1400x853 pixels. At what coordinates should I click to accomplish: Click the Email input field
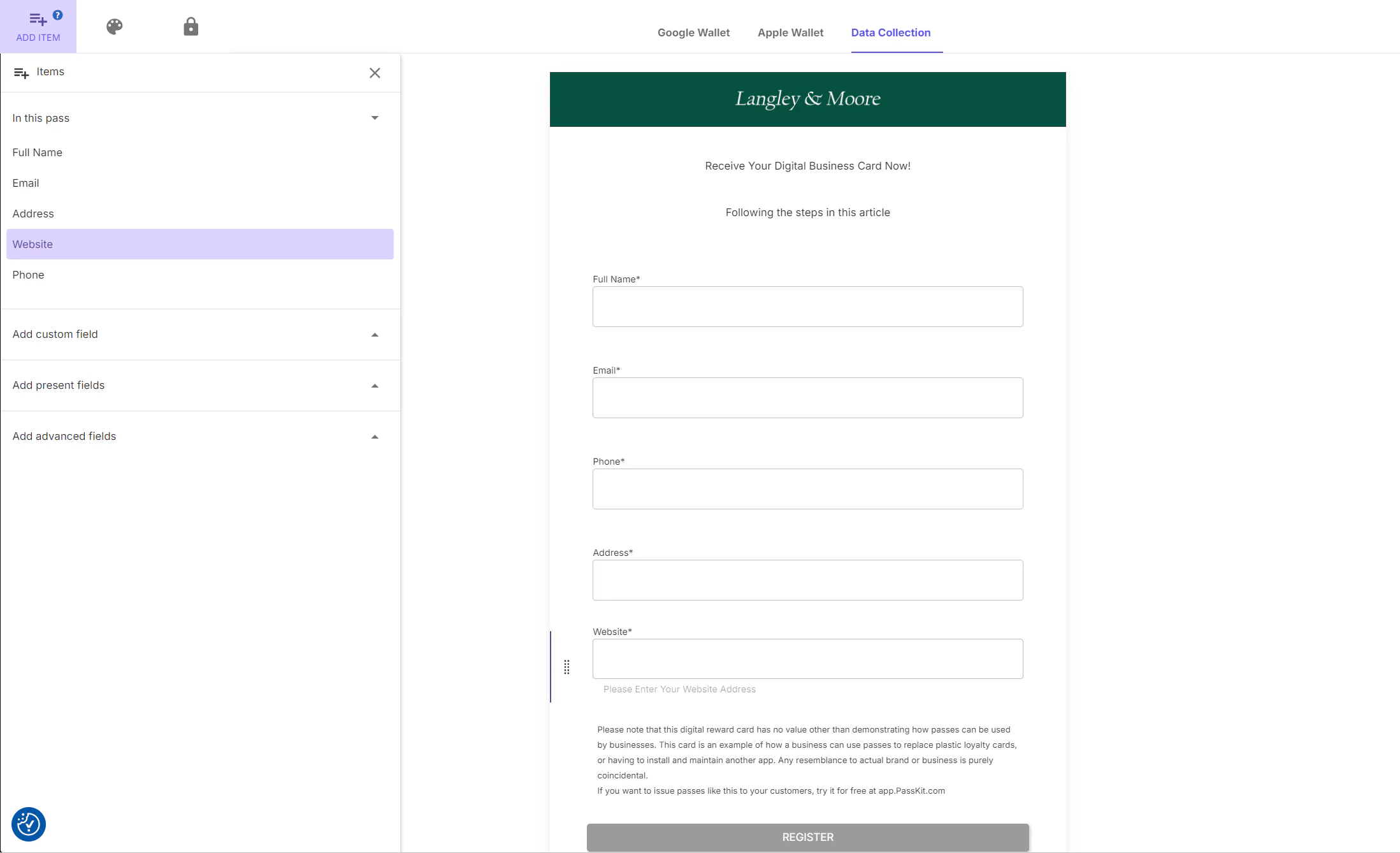click(x=807, y=398)
